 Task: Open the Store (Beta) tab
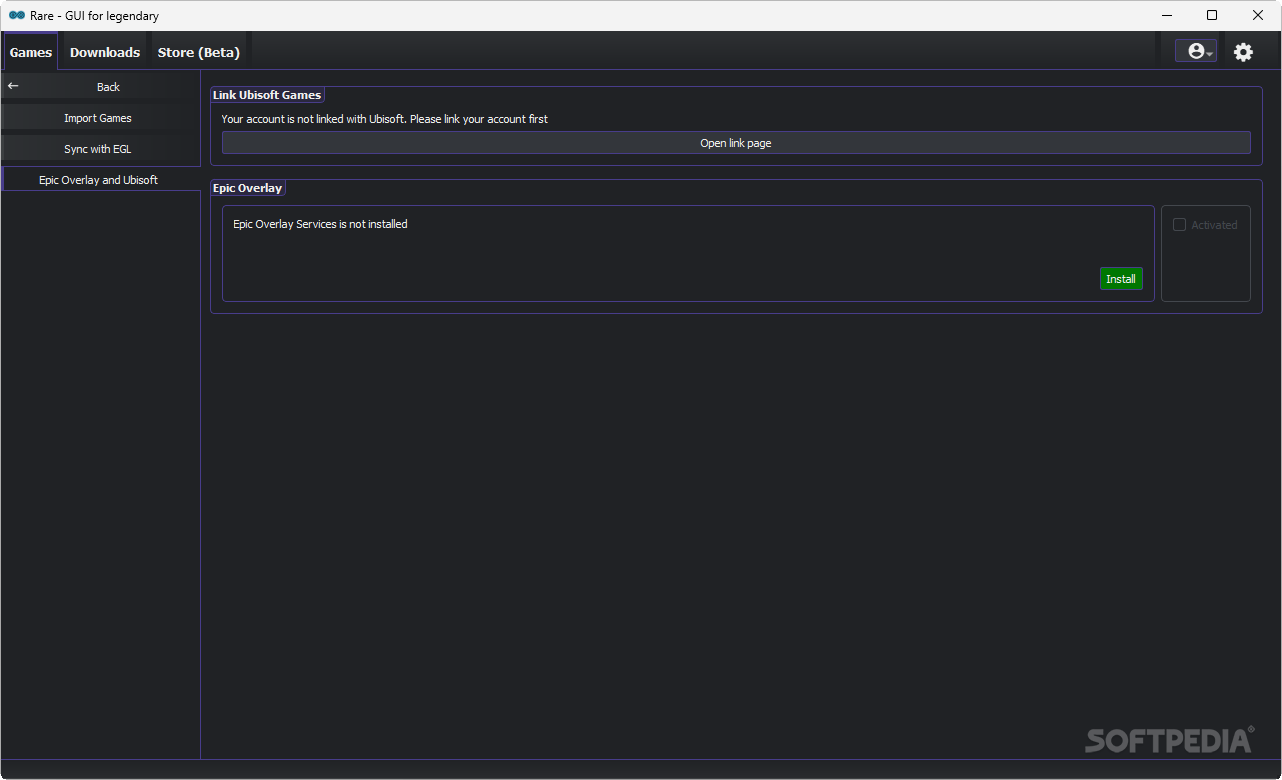(x=199, y=52)
